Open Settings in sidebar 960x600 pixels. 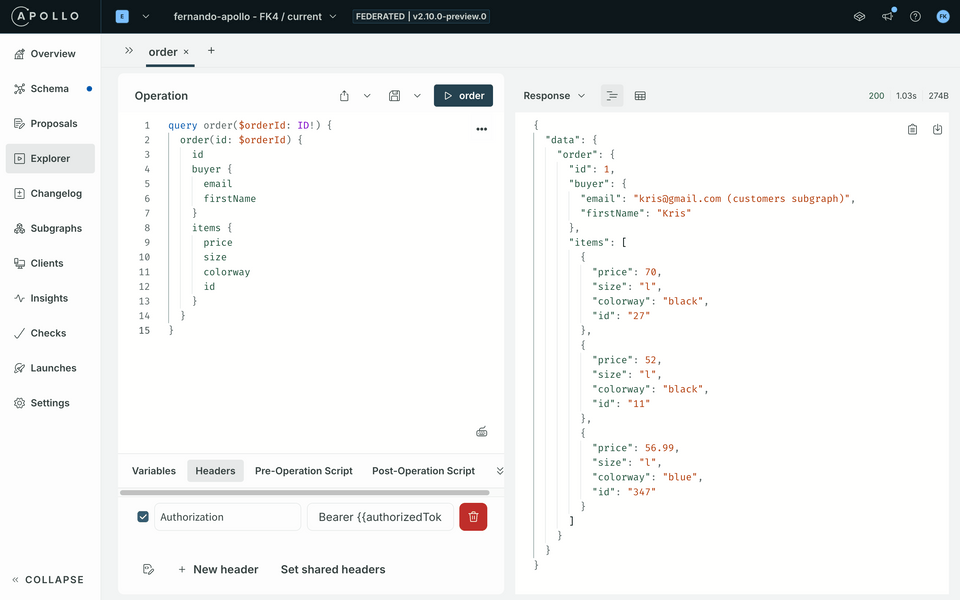click(x=50, y=403)
